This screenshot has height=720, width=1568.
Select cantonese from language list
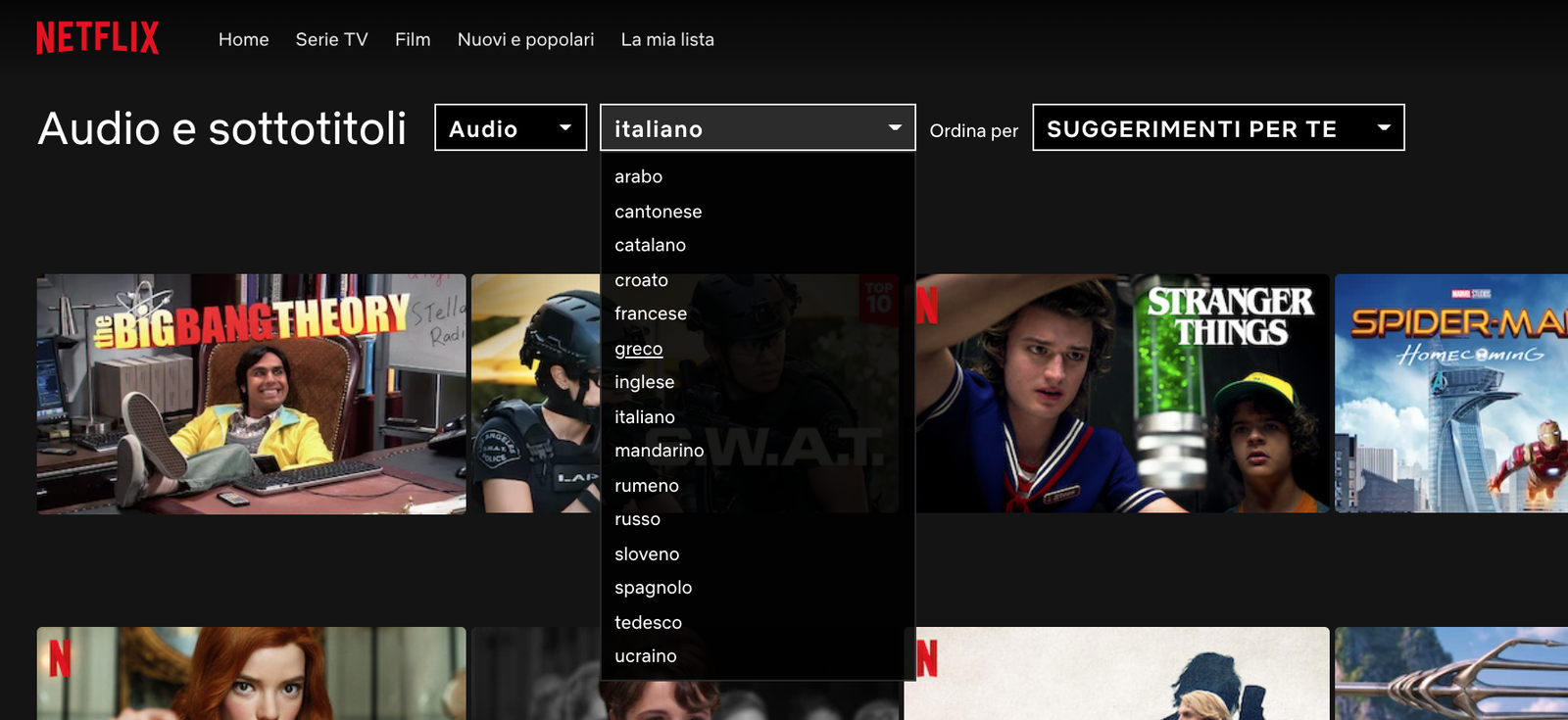(658, 212)
